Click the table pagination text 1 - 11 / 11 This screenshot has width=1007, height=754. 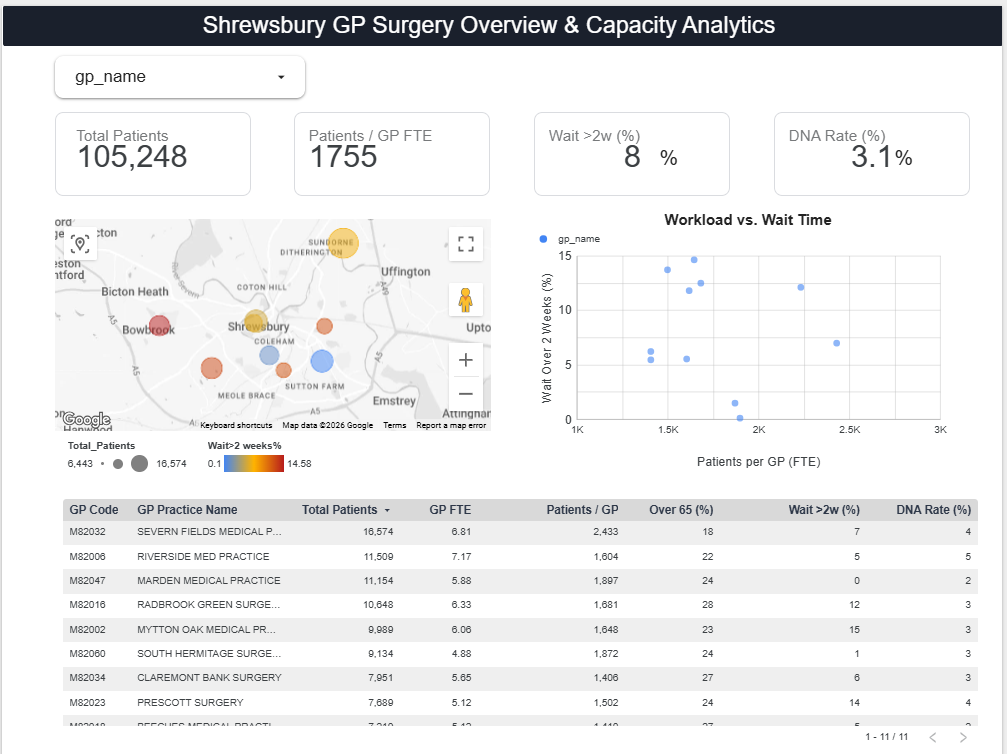[886, 737]
